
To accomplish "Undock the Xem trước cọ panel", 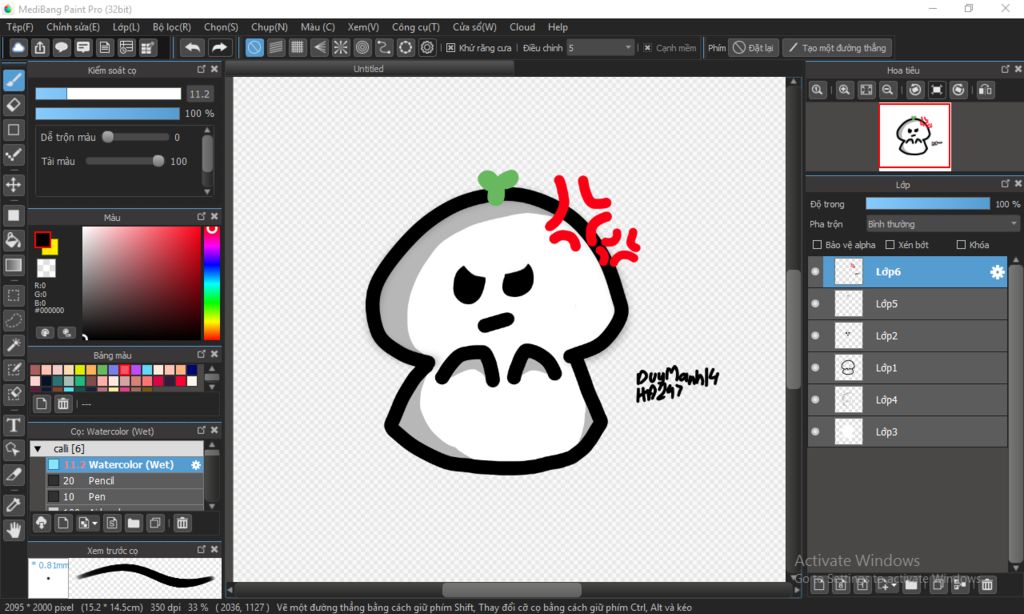I will coord(201,549).
